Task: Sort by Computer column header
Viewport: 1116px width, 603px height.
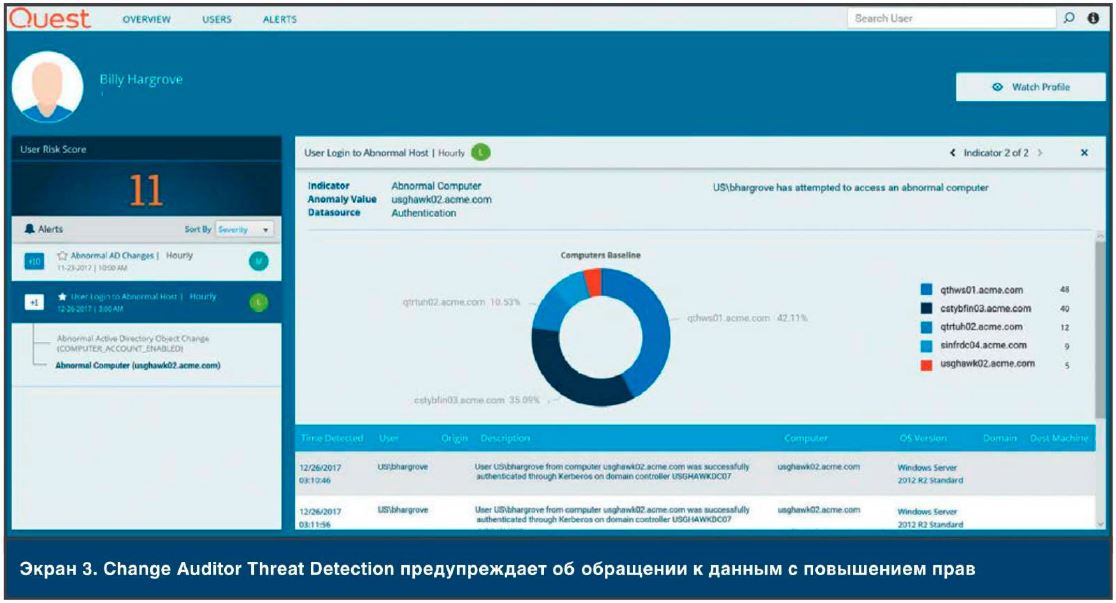Action: point(806,438)
